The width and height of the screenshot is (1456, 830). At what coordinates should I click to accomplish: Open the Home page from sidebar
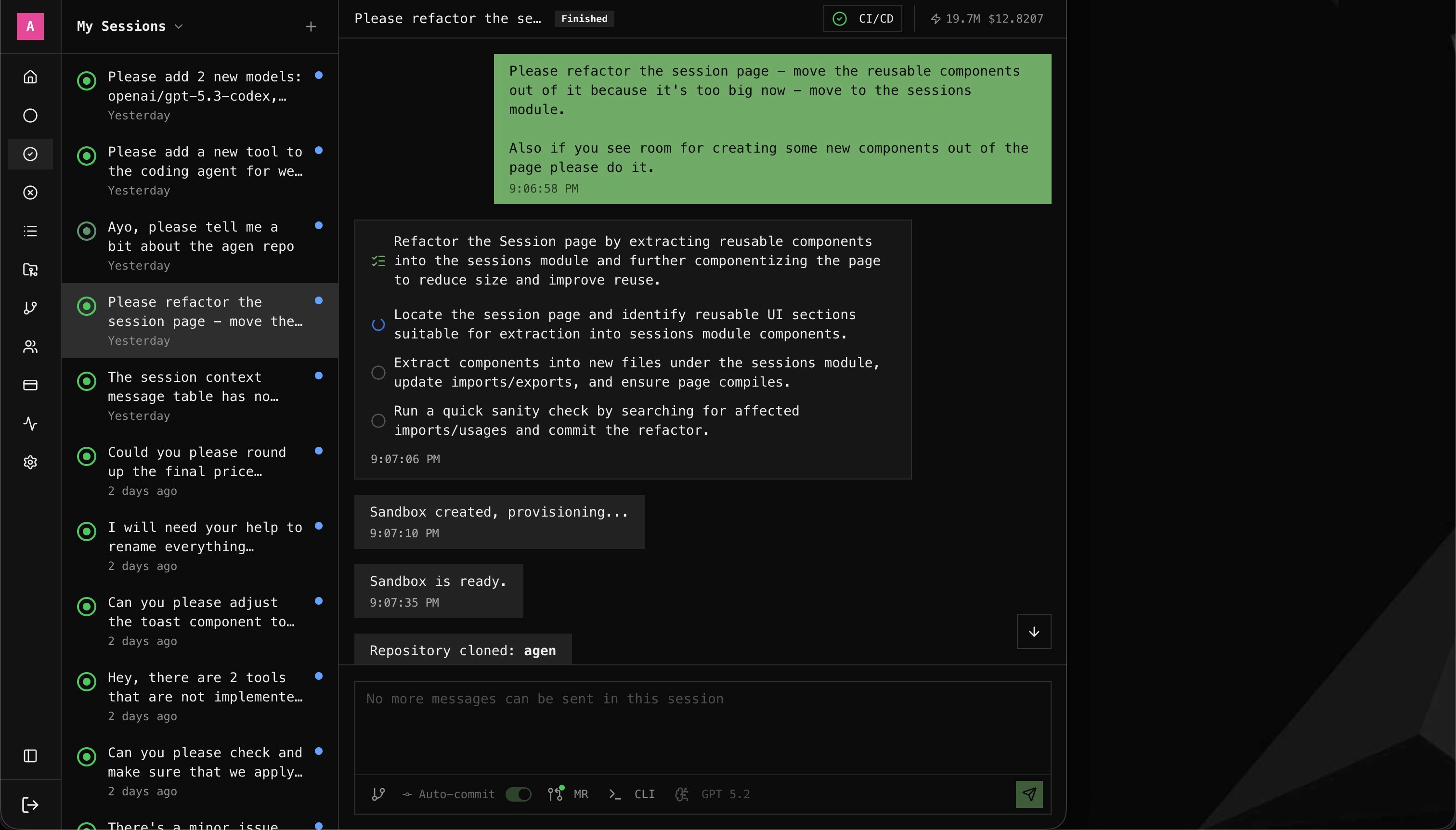[x=30, y=77]
